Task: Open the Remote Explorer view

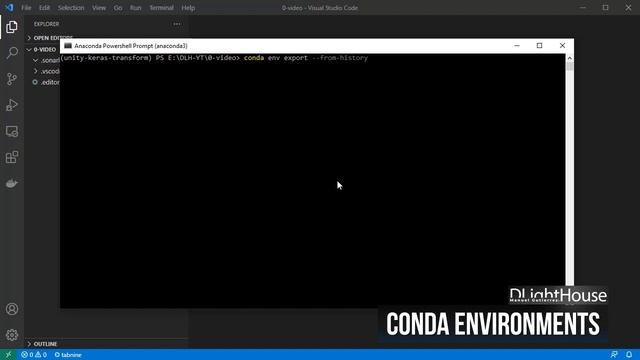Action: [12, 131]
